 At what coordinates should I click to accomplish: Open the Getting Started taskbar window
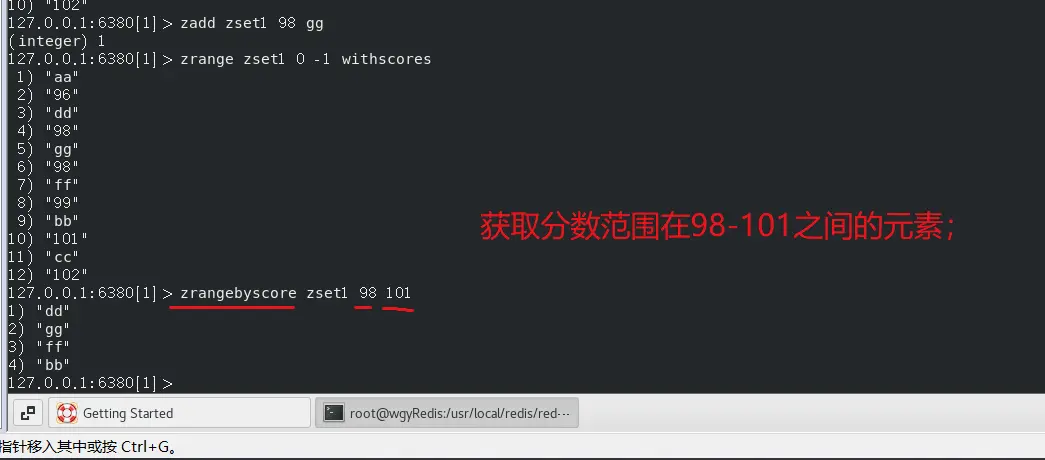click(179, 413)
